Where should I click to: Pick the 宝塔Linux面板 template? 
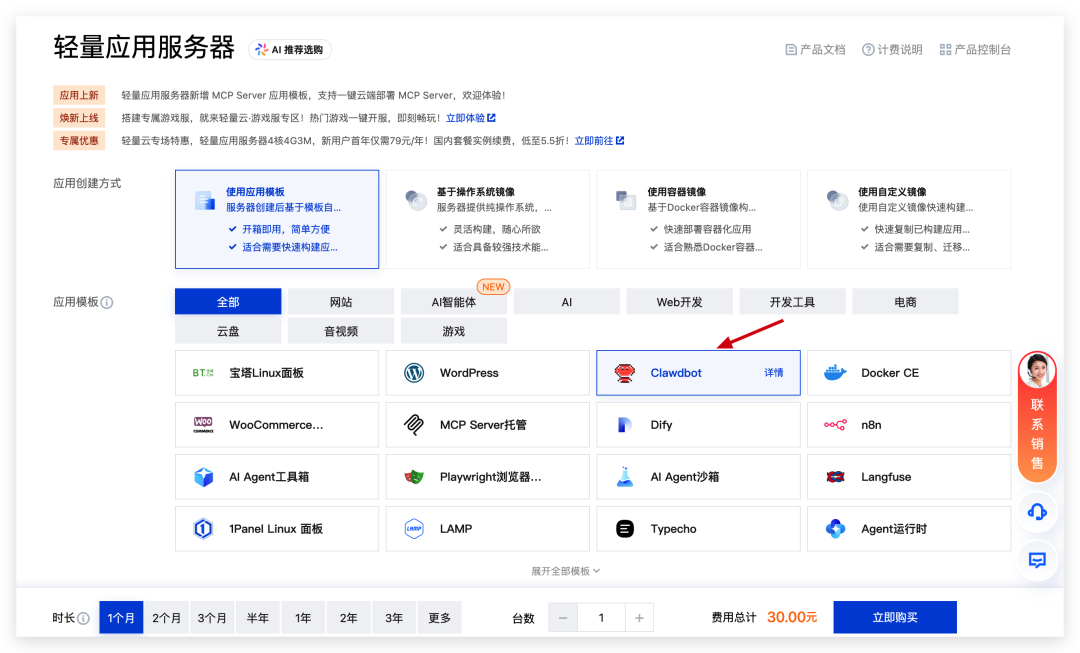pos(276,372)
